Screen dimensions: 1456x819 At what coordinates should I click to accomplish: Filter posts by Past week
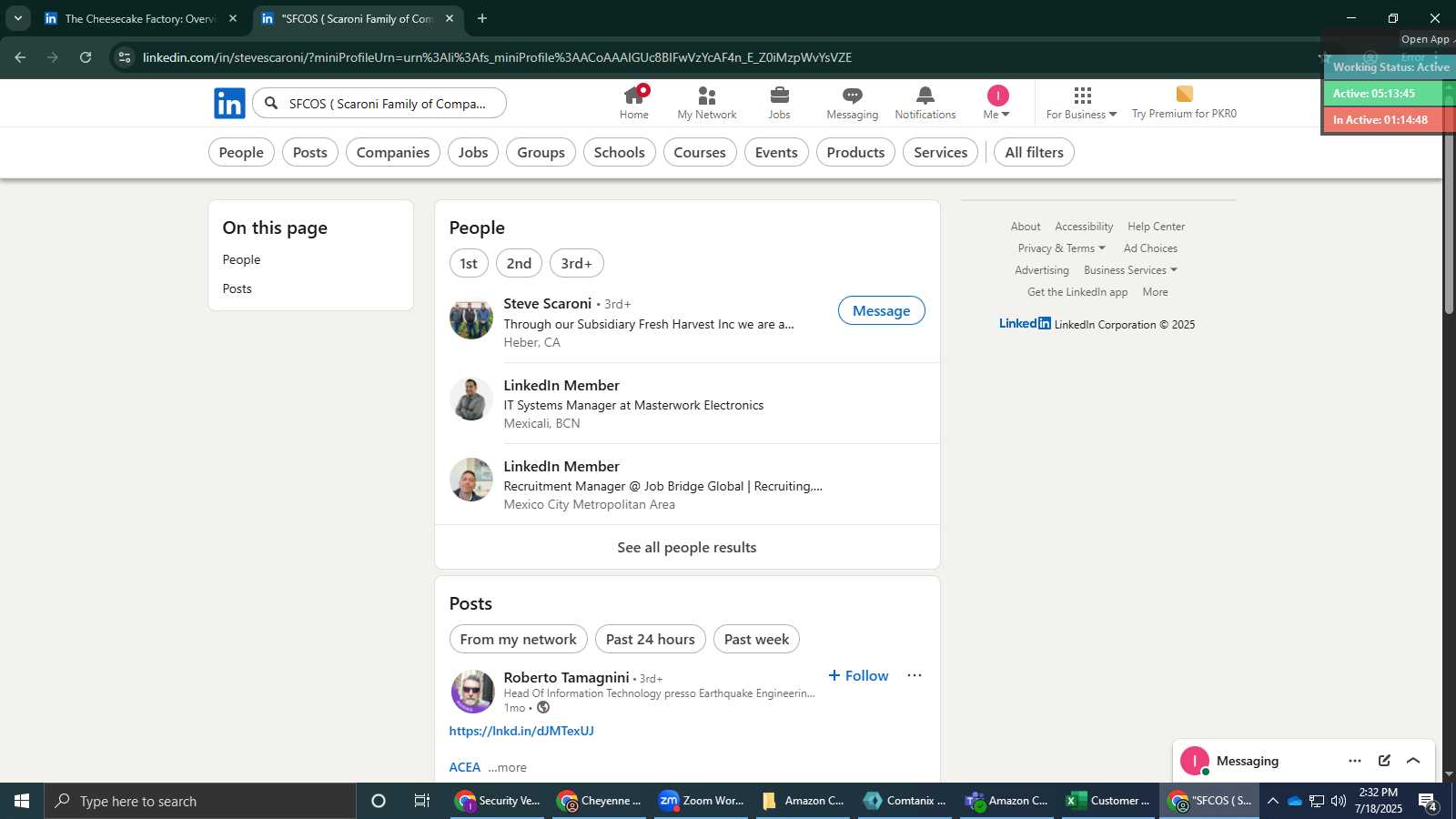click(756, 639)
